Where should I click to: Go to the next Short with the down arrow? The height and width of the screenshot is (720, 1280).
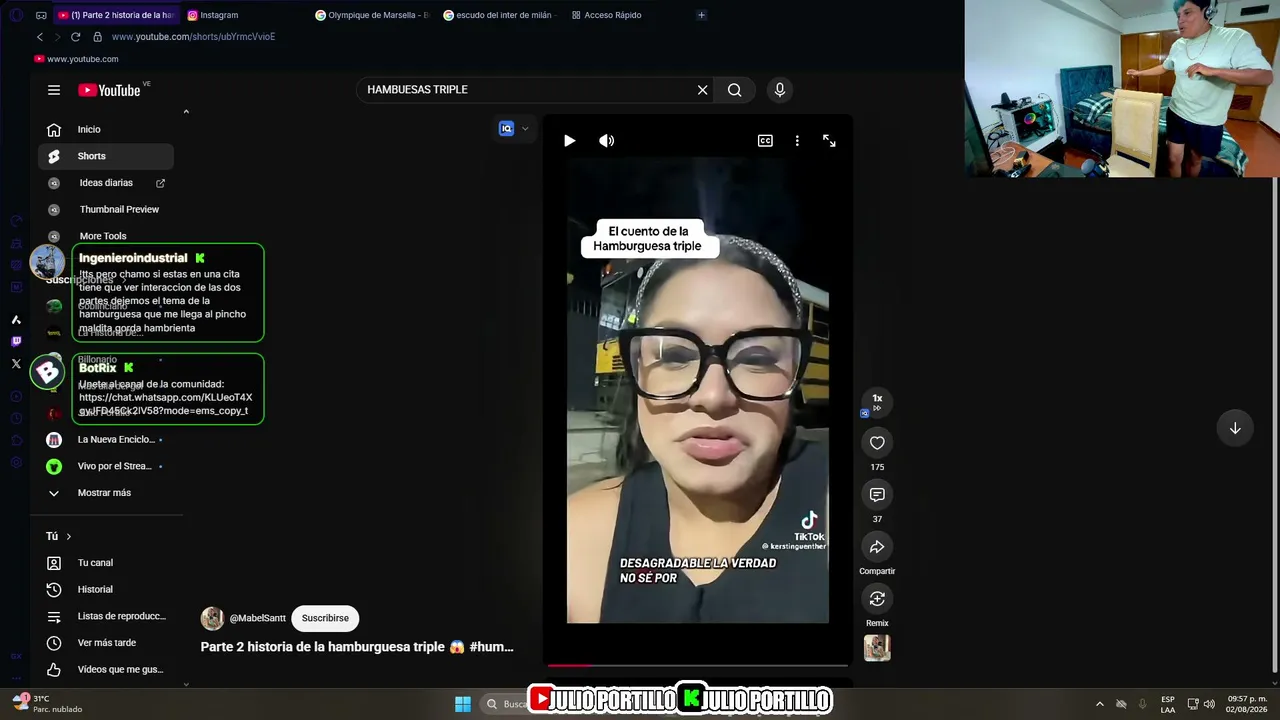[1235, 428]
